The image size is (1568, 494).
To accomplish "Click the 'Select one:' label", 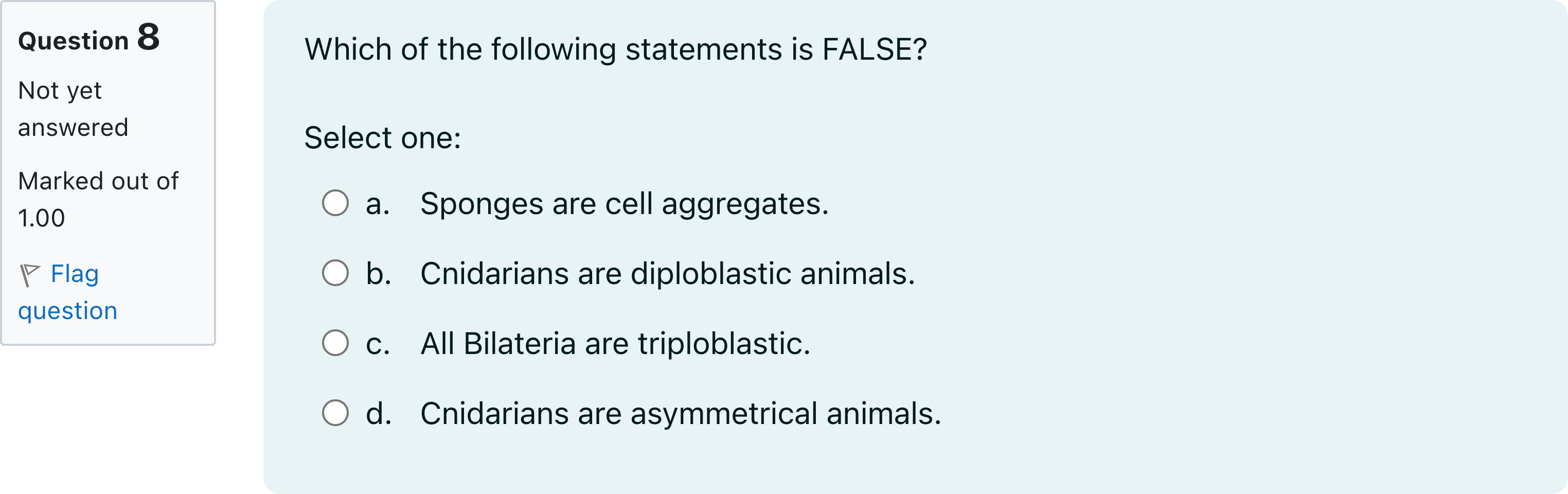I will pos(382,138).
